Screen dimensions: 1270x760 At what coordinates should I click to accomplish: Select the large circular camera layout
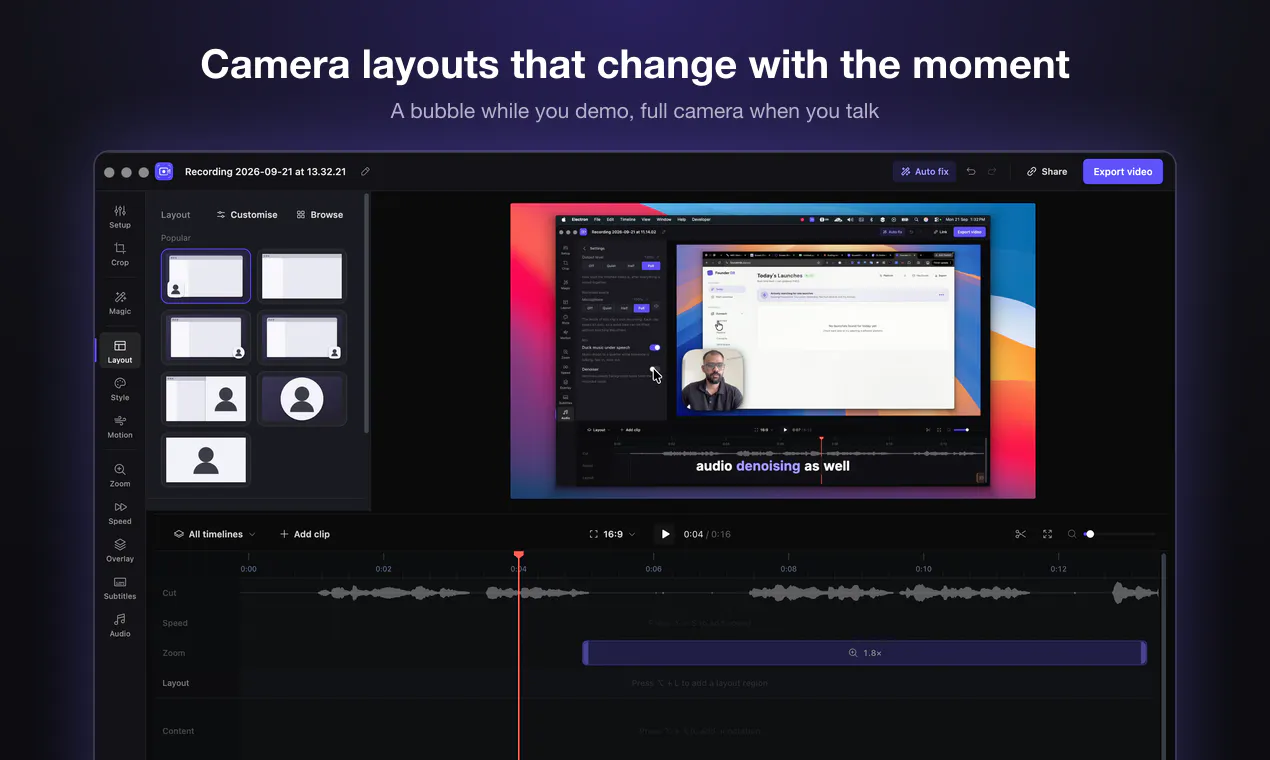click(302, 399)
